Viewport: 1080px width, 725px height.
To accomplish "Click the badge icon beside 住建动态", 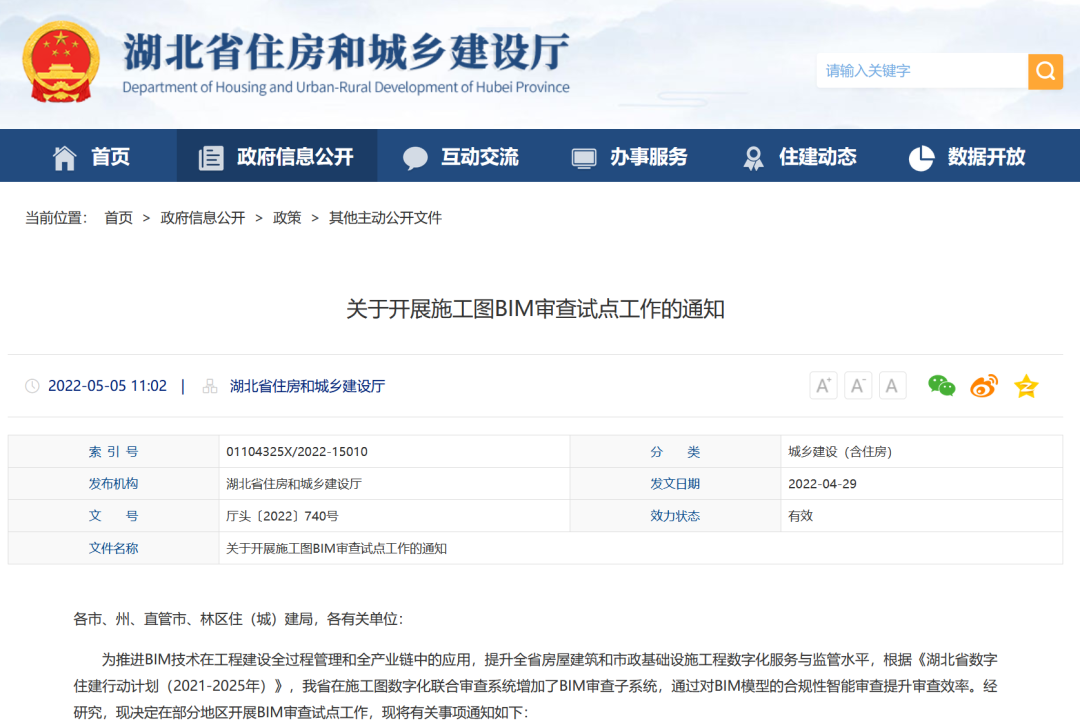I will click(x=752, y=155).
